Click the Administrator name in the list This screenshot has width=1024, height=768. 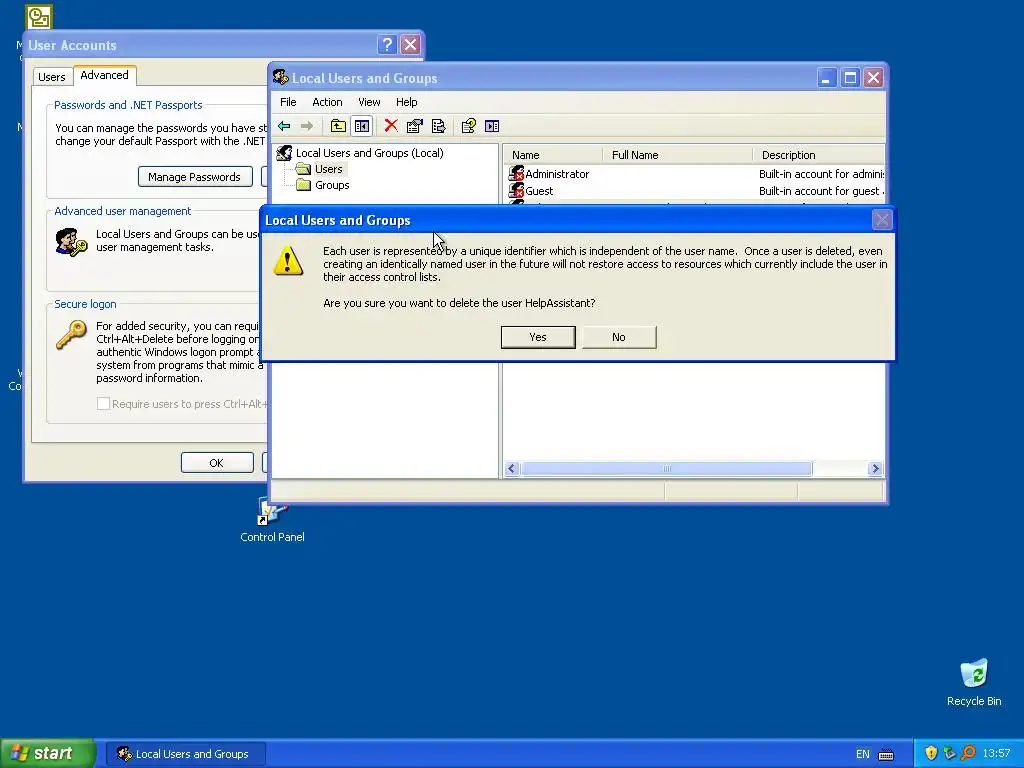pyautogui.click(x=557, y=174)
